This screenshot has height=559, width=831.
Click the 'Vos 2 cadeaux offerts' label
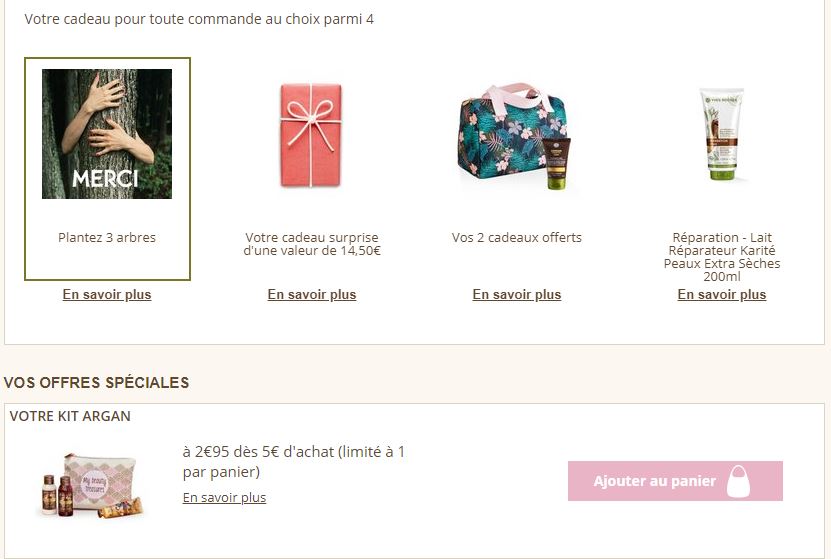click(517, 237)
